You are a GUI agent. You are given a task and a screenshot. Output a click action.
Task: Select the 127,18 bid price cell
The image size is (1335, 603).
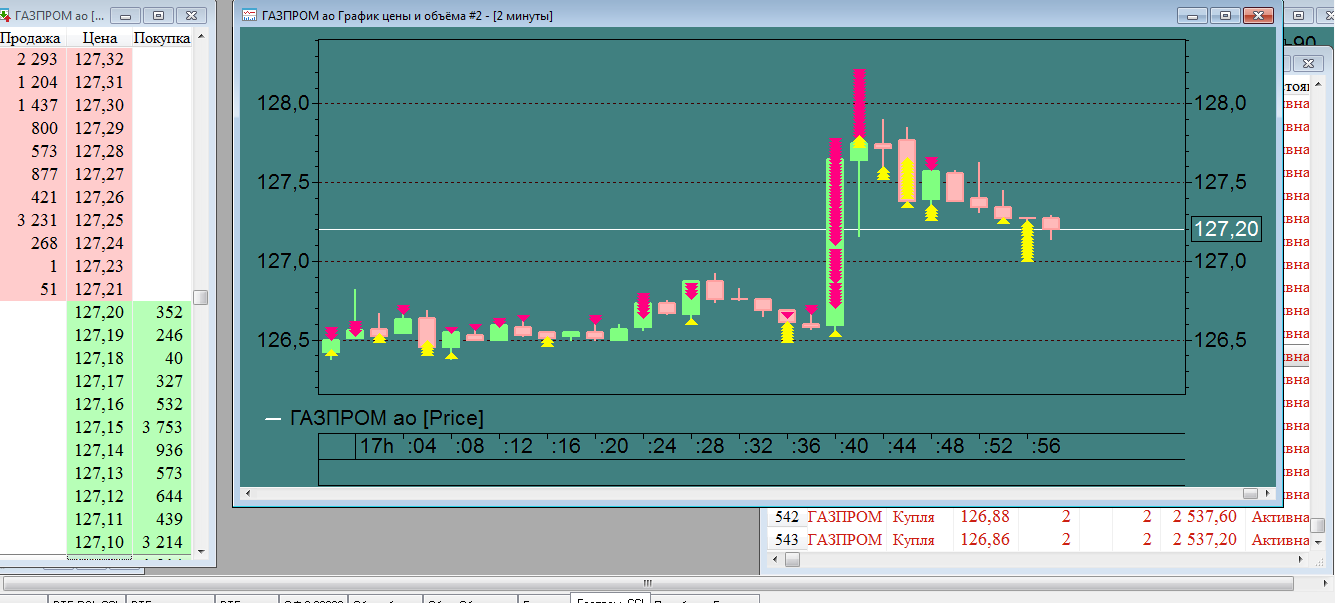[x=99, y=358]
